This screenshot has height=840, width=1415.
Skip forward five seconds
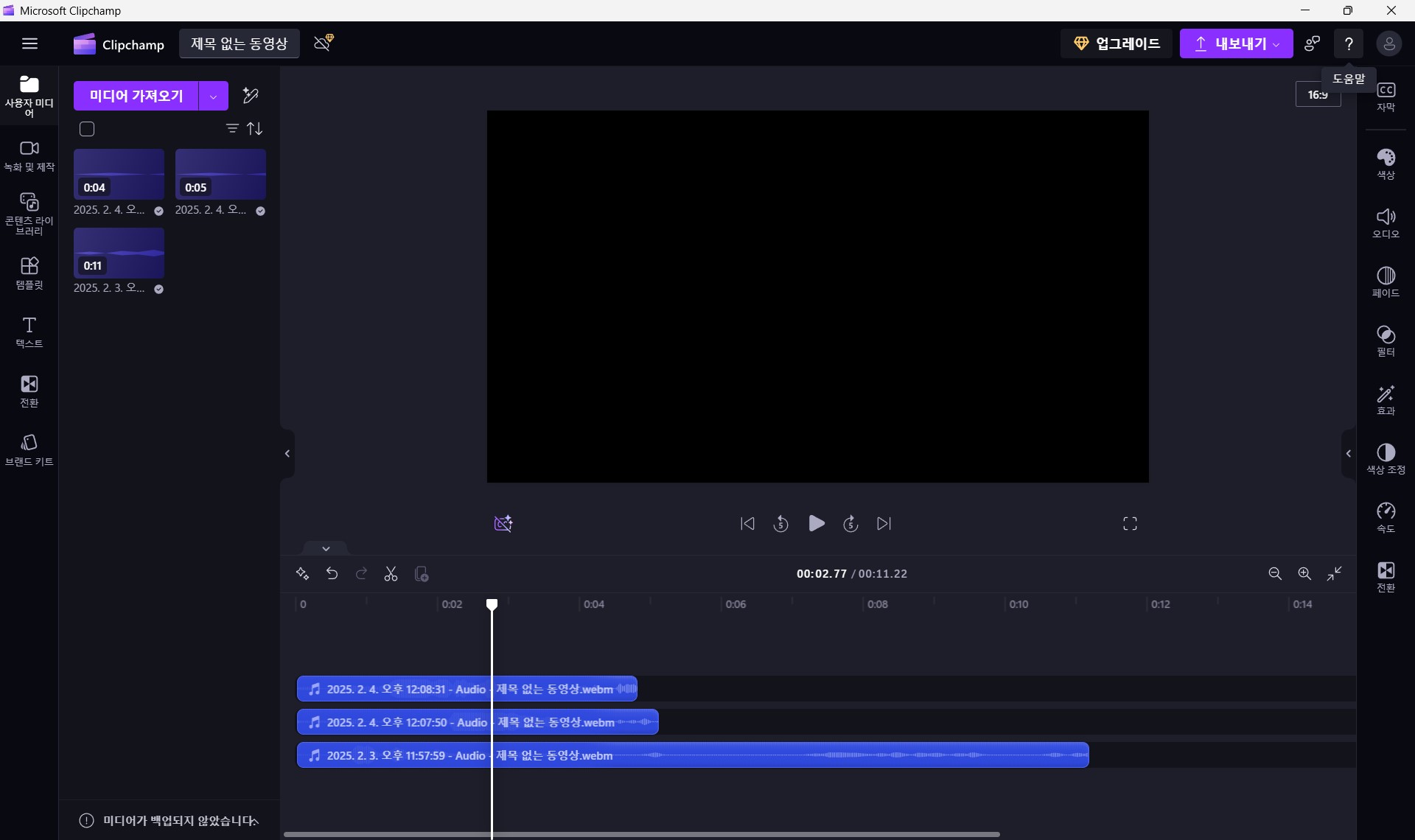[850, 524]
